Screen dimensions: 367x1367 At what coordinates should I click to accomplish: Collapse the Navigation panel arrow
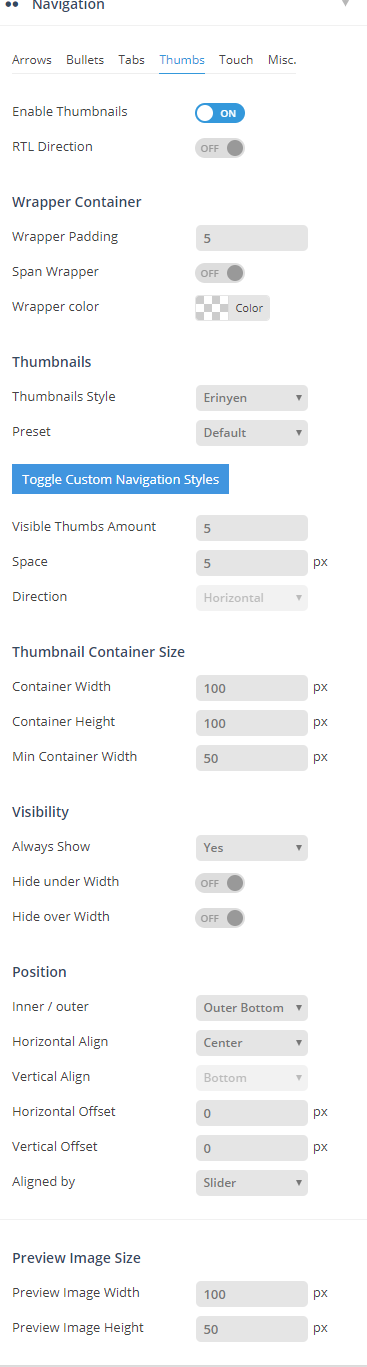(346, 4)
